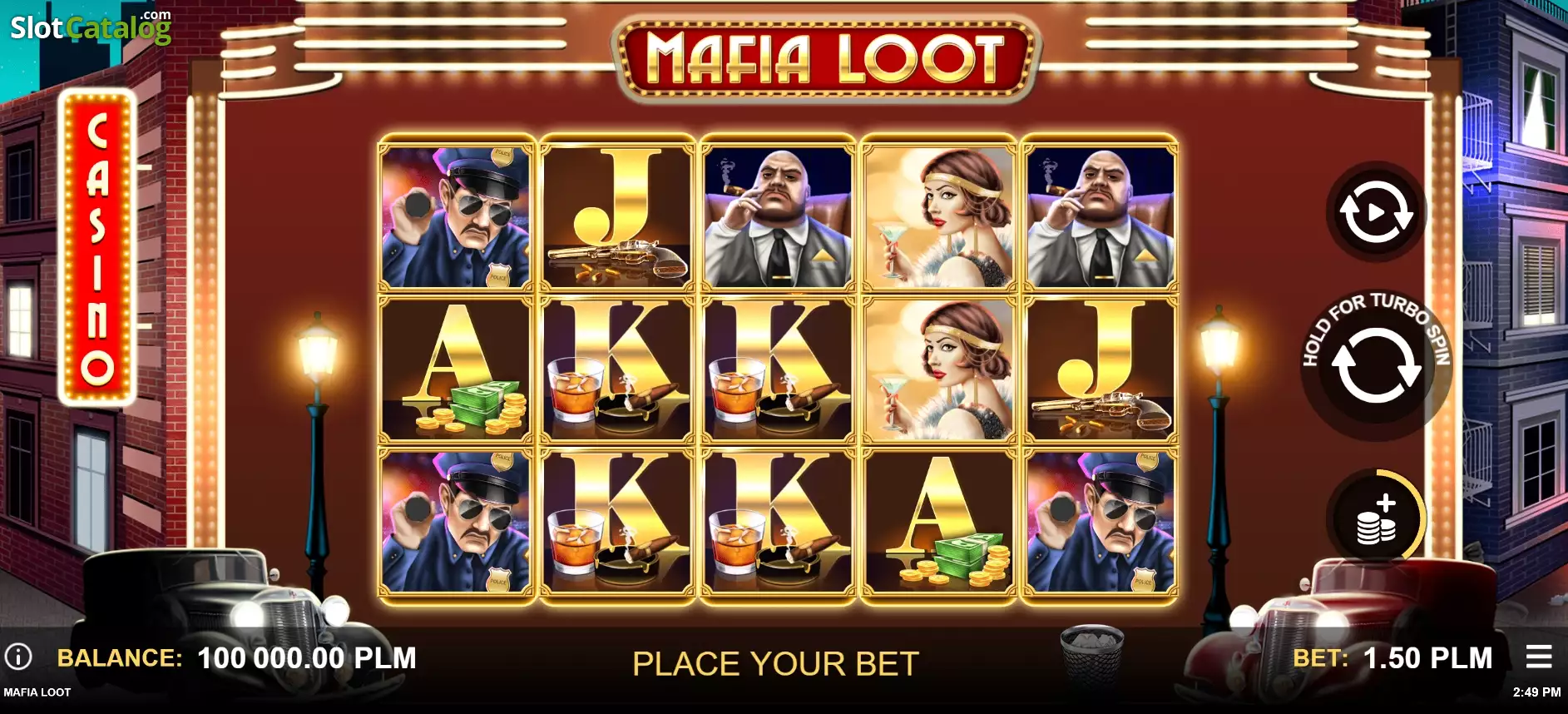Open the bet coins selector

1376,519
